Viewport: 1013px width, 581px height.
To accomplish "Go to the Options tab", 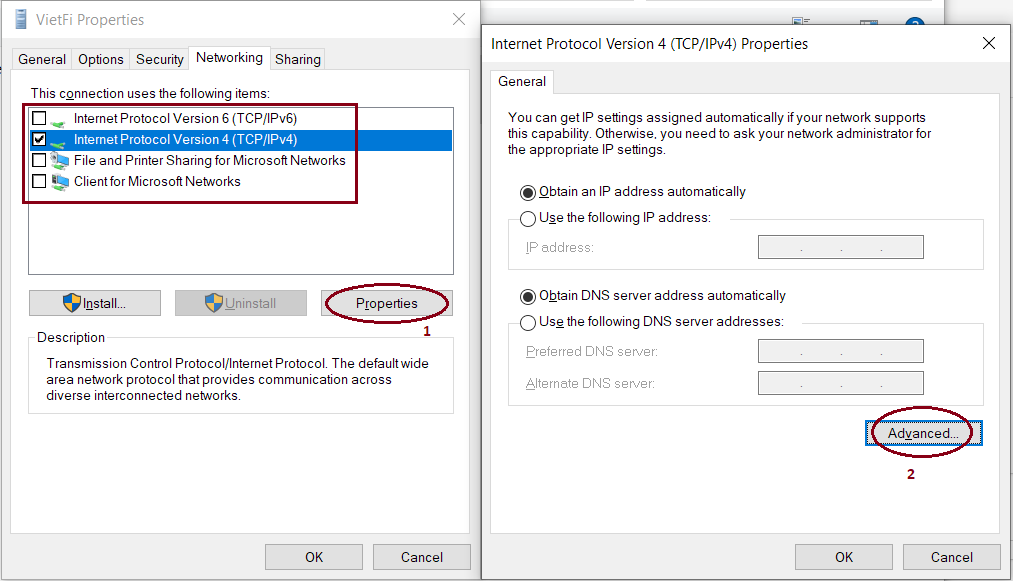I will [101, 59].
